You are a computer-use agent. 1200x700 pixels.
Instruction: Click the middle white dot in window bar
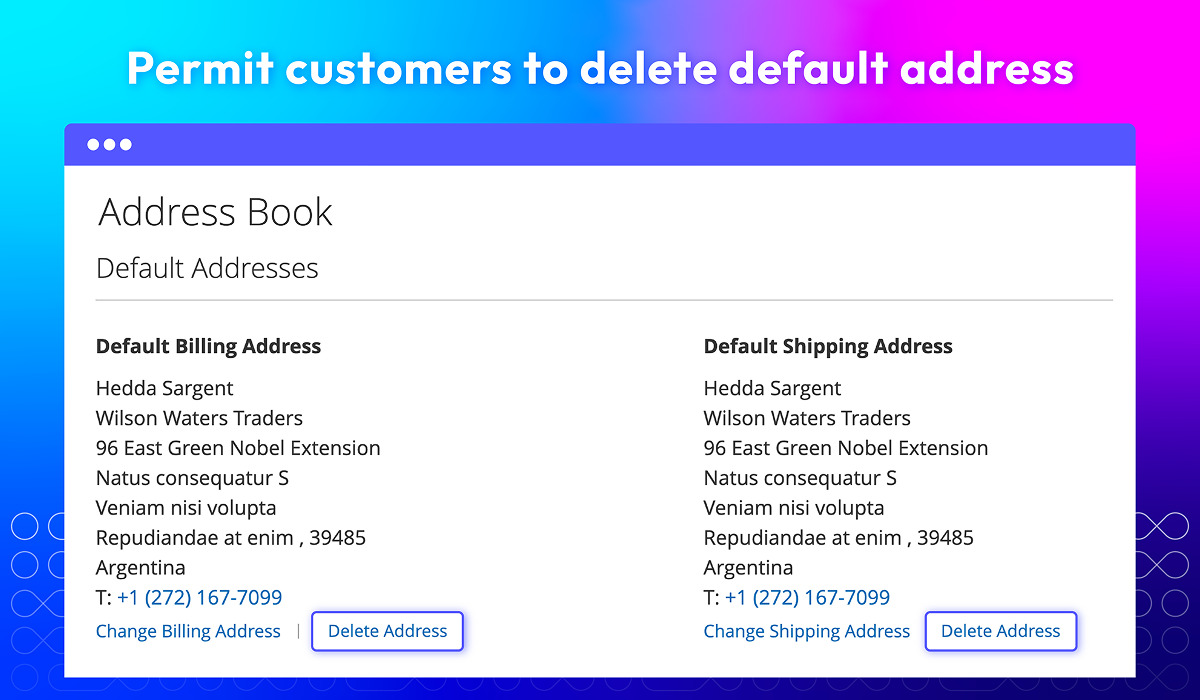tap(109, 145)
